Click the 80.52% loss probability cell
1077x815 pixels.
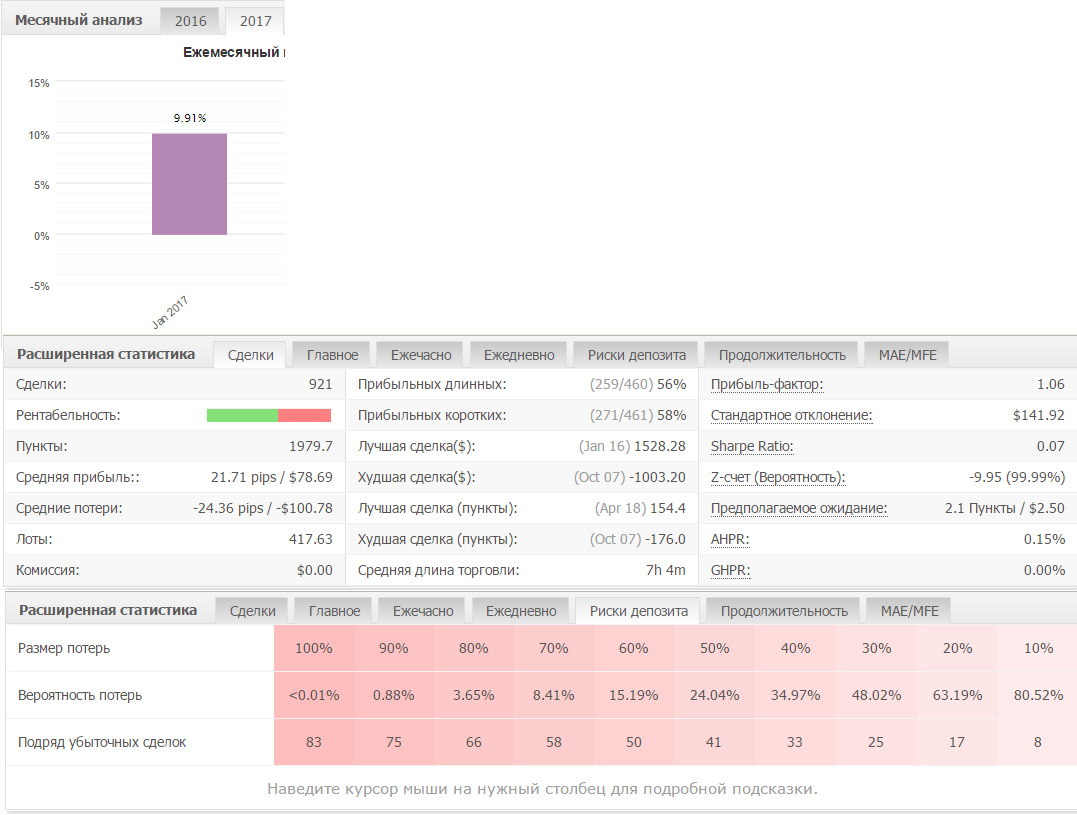click(x=1038, y=695)
